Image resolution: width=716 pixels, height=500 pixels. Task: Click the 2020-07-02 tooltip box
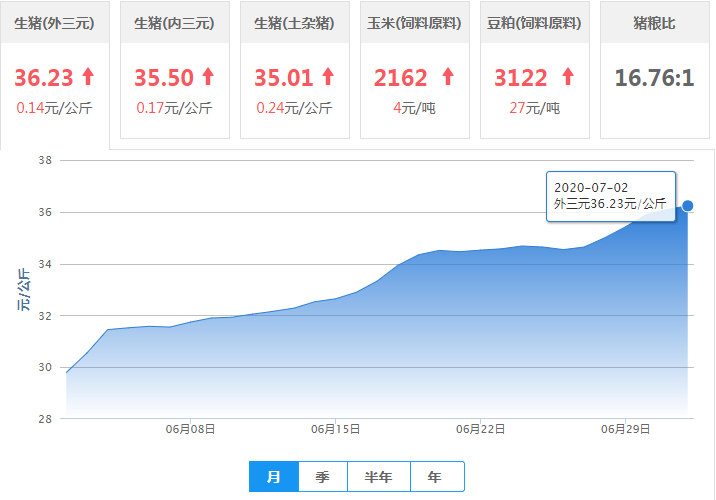click(610, 196)
